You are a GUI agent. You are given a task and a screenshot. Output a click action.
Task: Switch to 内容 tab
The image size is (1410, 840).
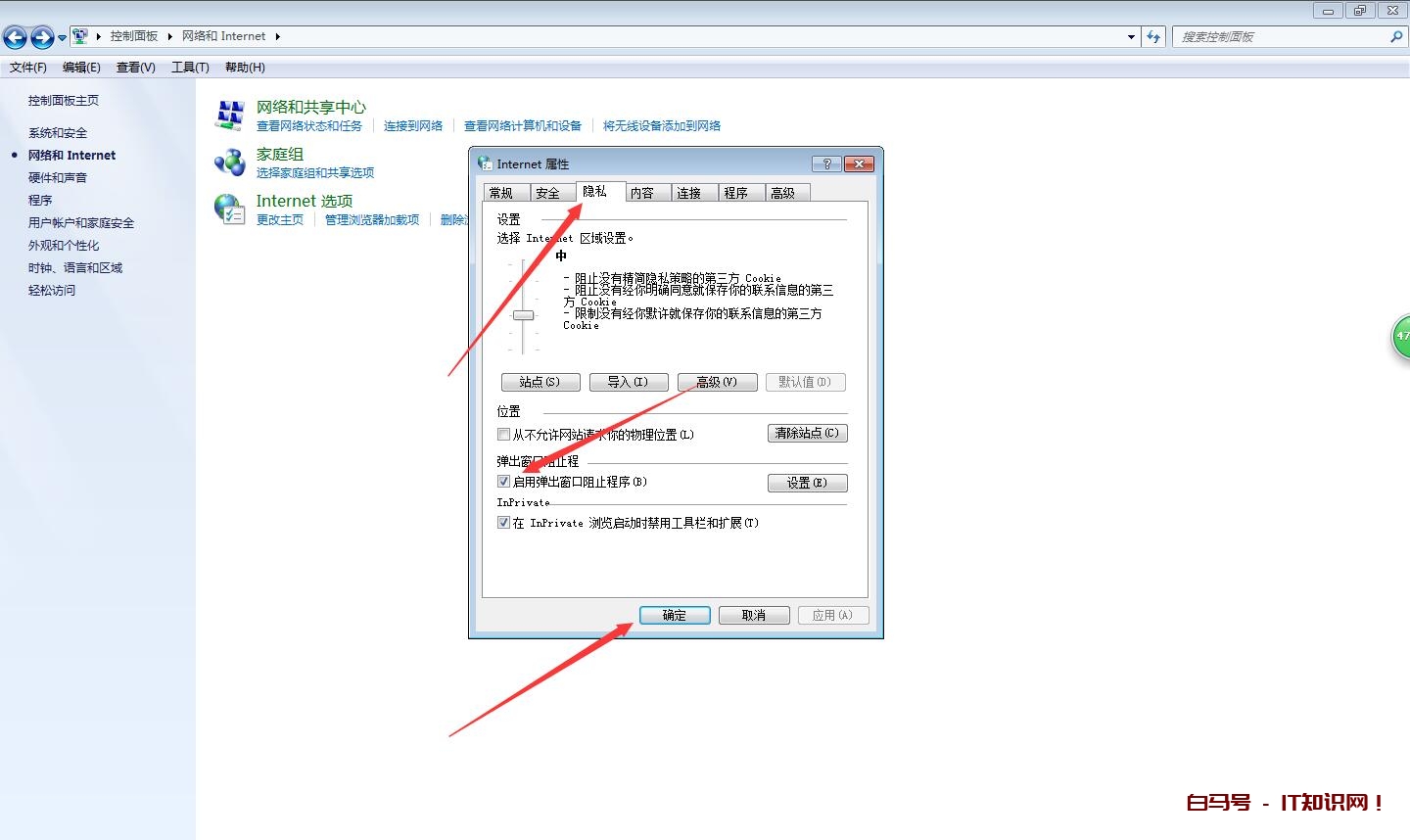coord(647,193)
